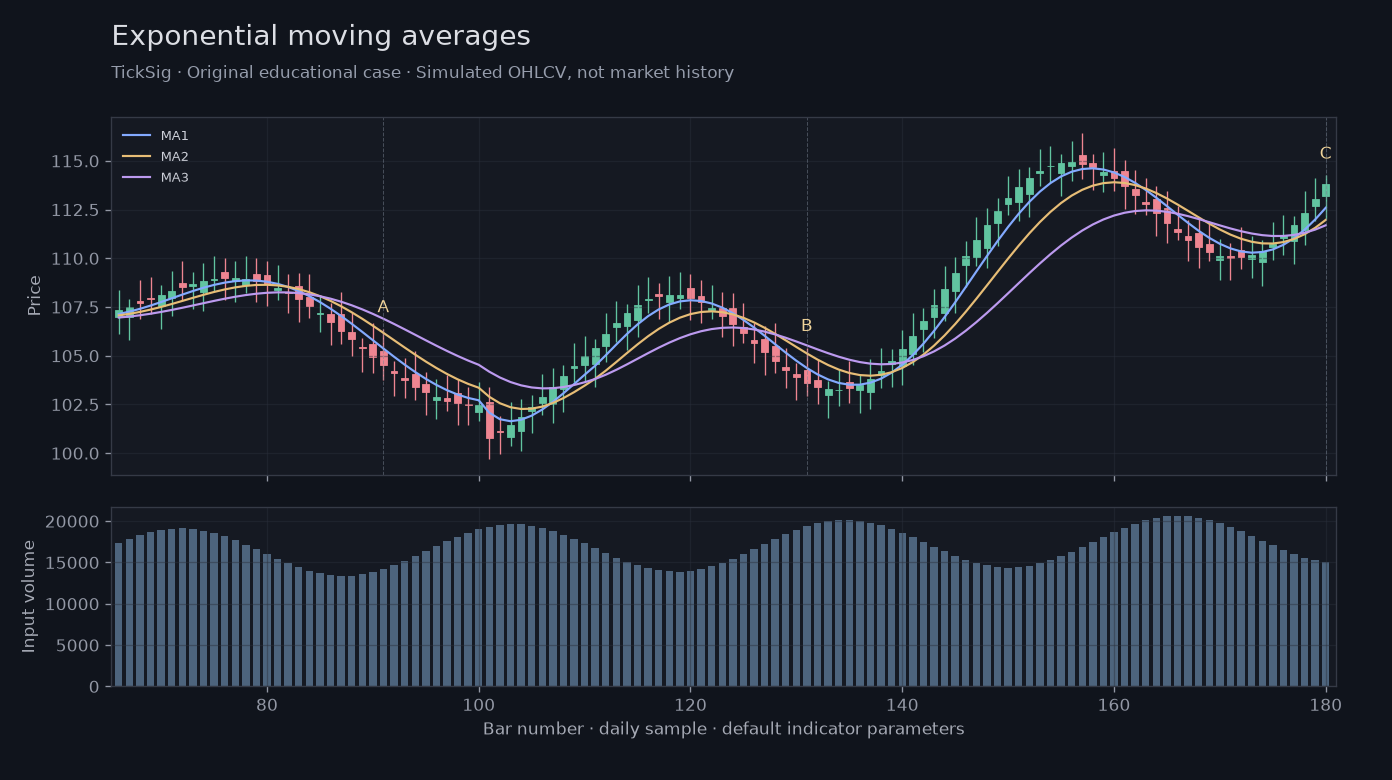This screenshot has width=1392, height=780.
Task: Click the MA1 legend entry
Action: pos(156,135)
